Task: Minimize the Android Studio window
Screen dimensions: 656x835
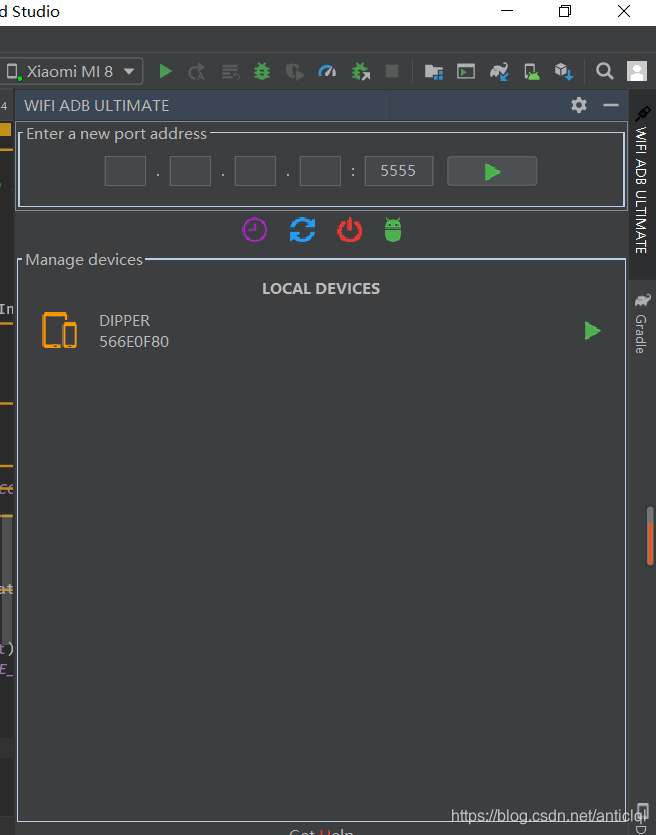Action: [x=507, y=11]
